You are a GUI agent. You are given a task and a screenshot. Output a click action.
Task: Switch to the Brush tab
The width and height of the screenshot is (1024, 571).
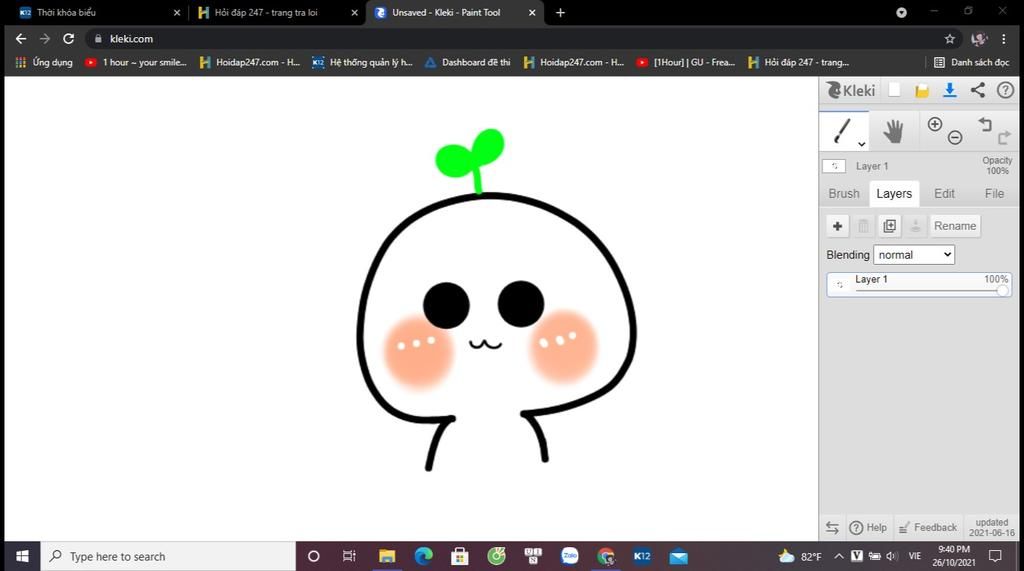pyautogui.click(x=844, y=193)
